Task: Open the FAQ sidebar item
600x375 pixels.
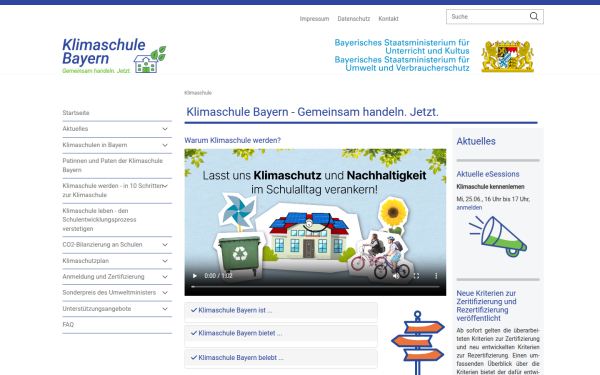Action: [68, 324]
